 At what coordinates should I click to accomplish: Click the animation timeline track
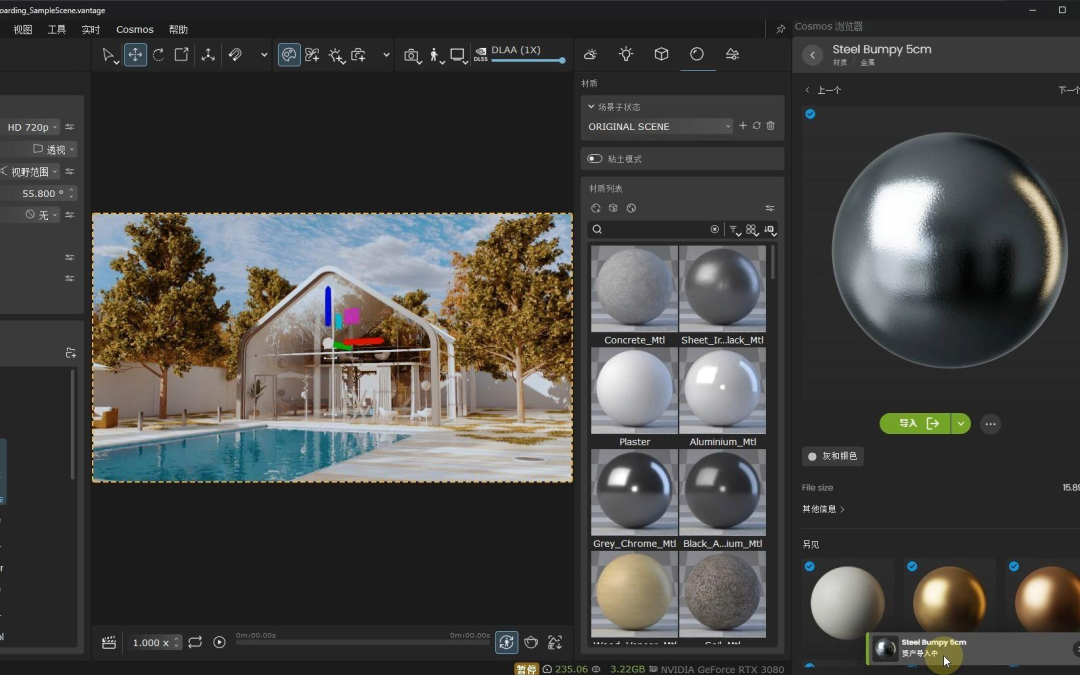coord(362,643)
